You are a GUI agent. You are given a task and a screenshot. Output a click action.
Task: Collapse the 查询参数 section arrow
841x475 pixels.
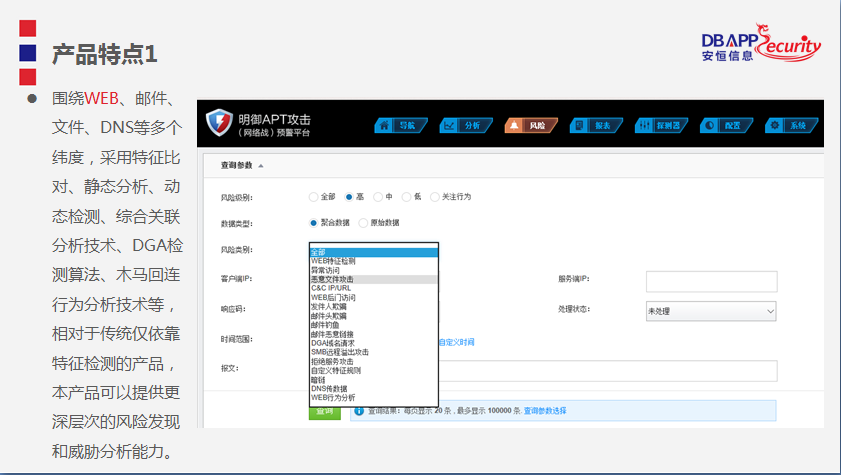(261, 166)
